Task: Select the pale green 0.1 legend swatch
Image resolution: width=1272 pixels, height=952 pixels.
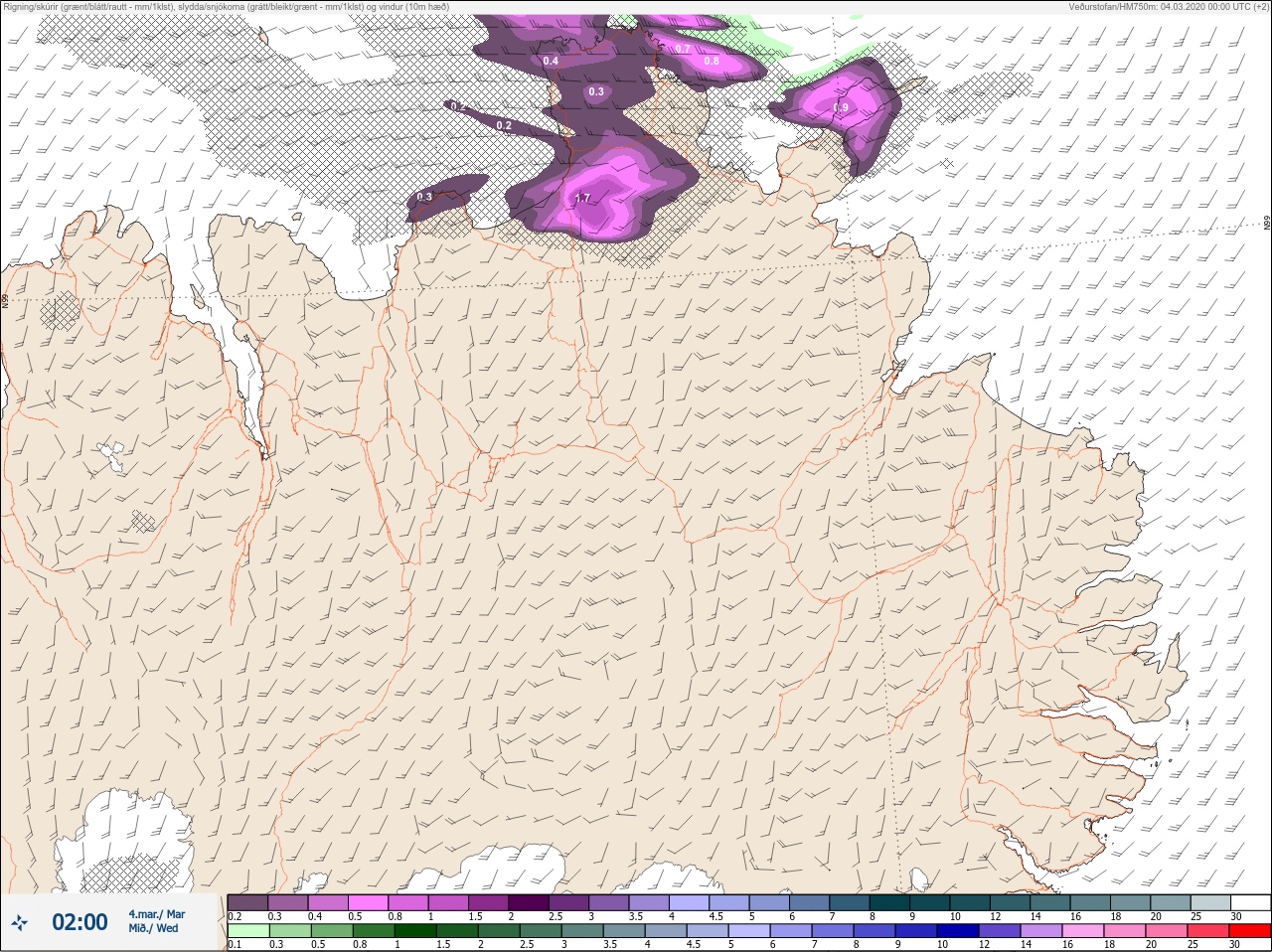Action: [x=247, y=931]
